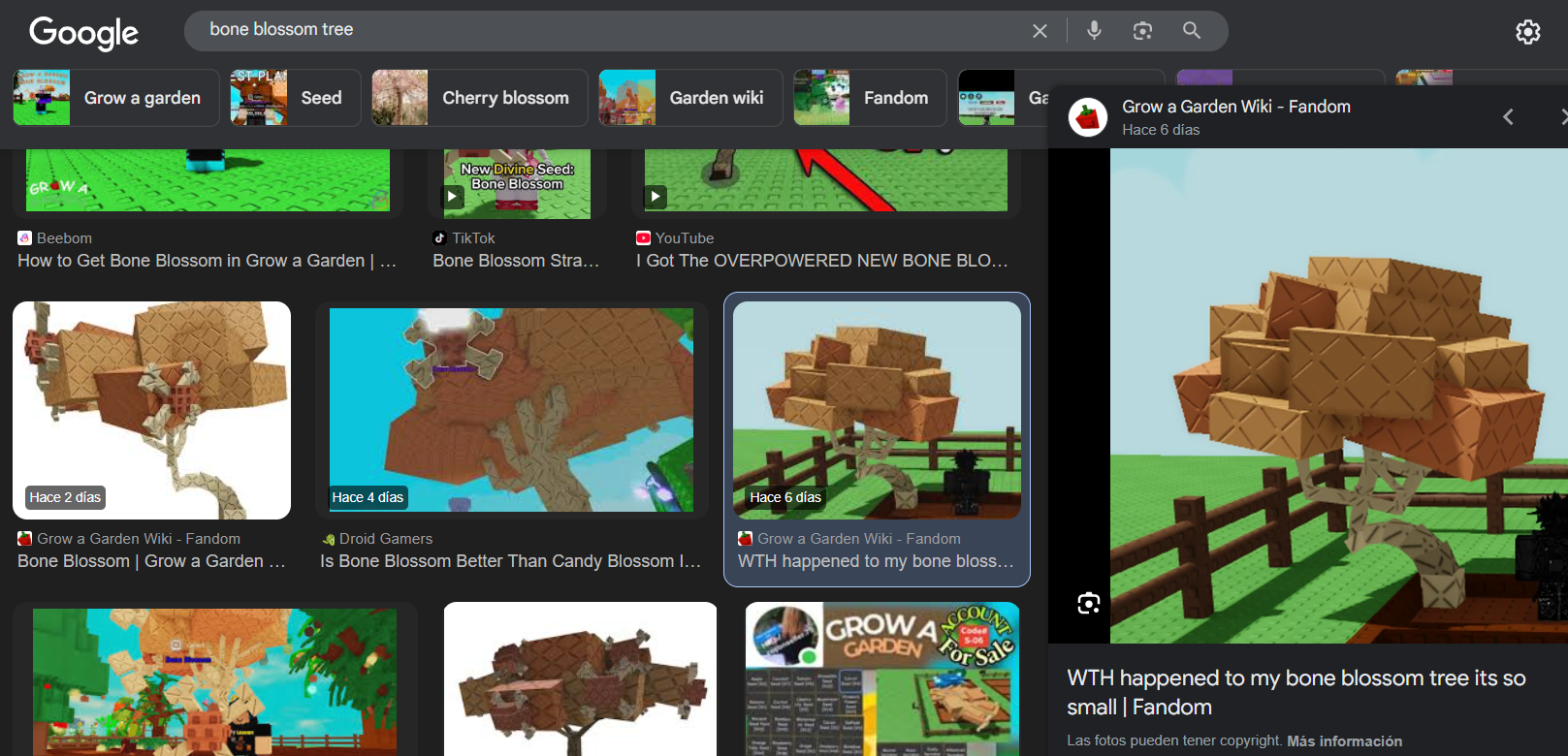Open settings gear icon
The height and width of the screenshot is (756, 1568).
pos(1528,32)
